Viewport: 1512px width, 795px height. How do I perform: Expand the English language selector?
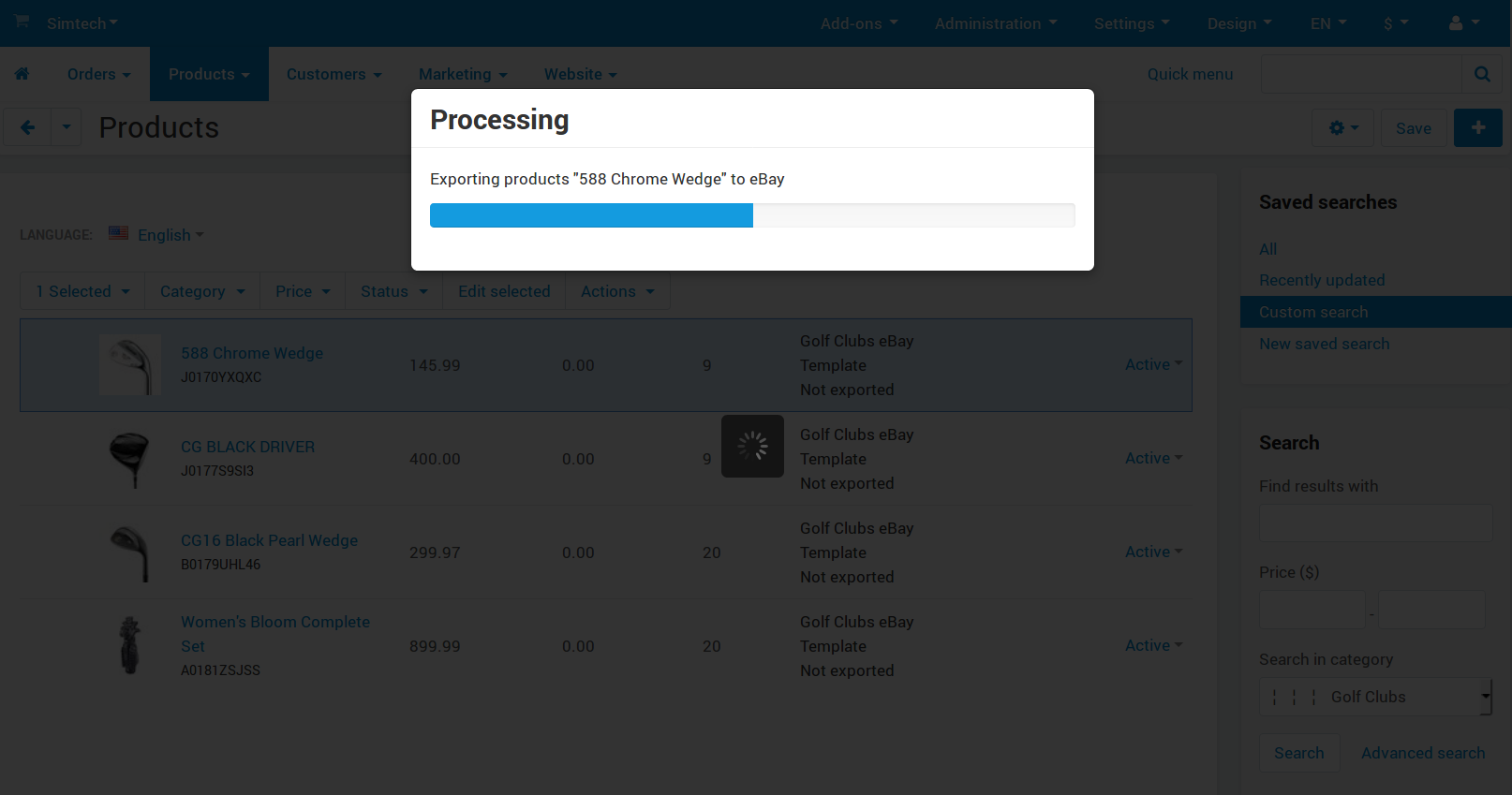170,235
